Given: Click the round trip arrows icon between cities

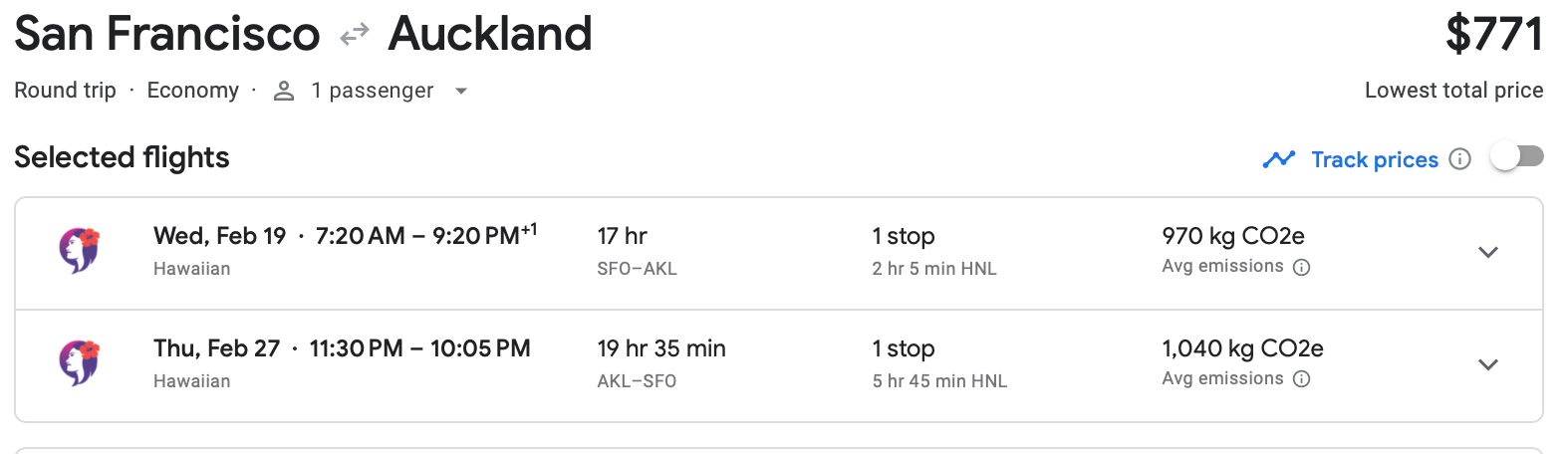Looking at the screenshot, I should [x=354, y=36].
